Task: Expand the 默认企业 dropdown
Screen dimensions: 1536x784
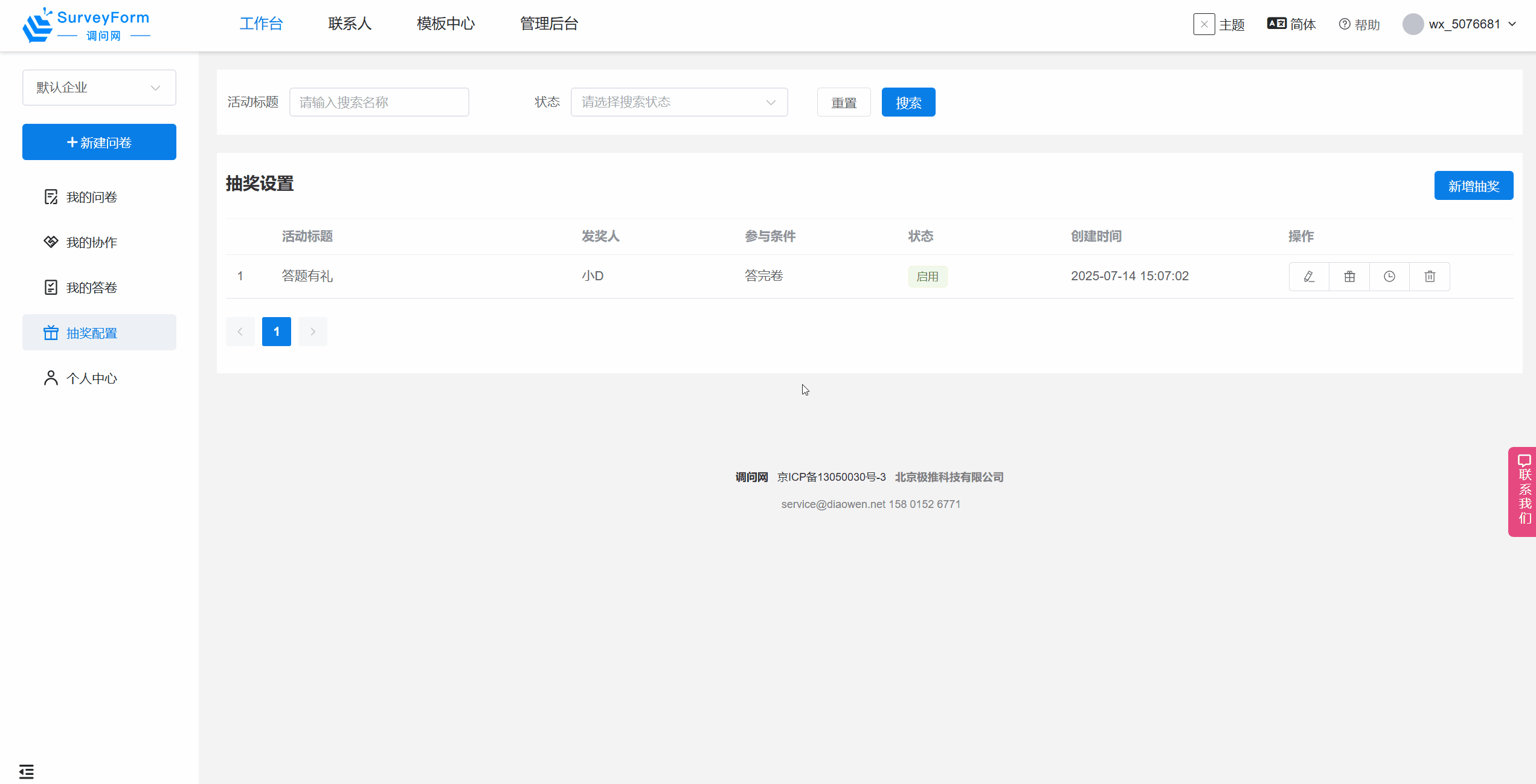Action: pos(99,88)
